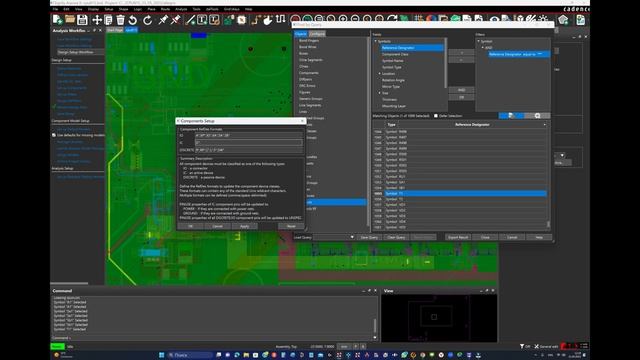Collapse the Size node in Fields
Viewport: 640px width, 360px height.
[x=380, y=93]
